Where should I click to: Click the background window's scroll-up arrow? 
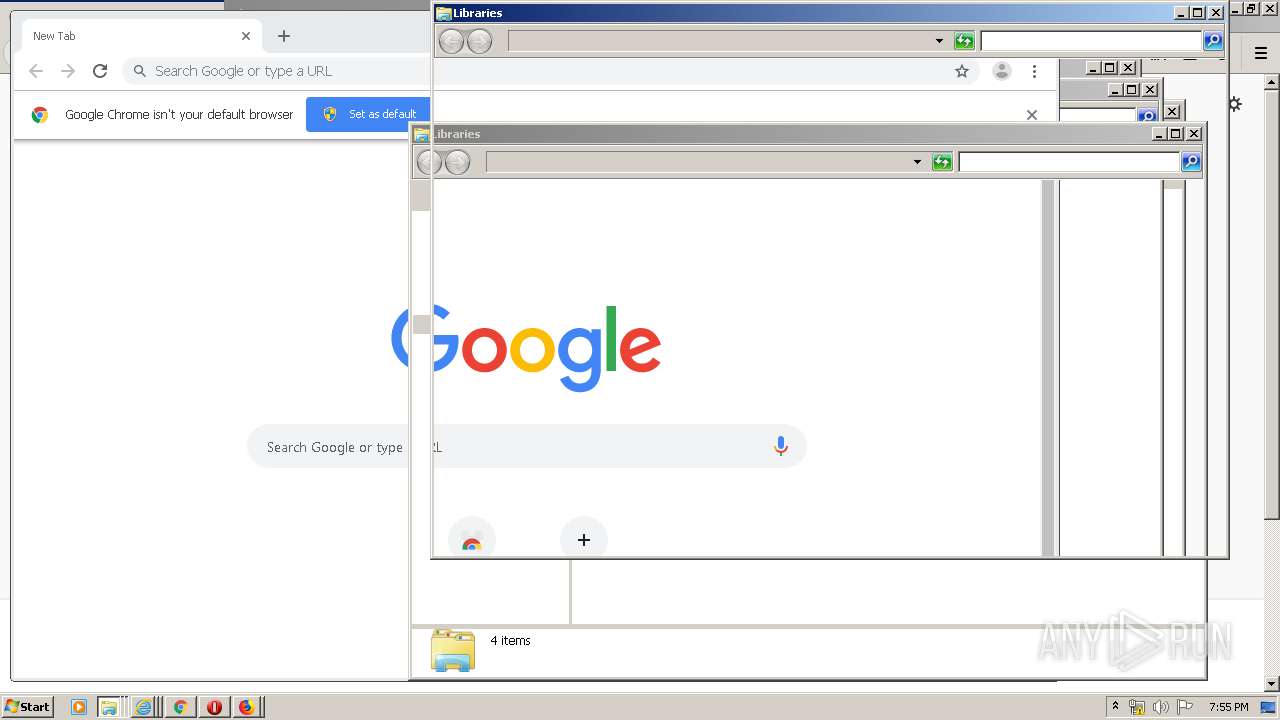click(x=1271, y=80)
